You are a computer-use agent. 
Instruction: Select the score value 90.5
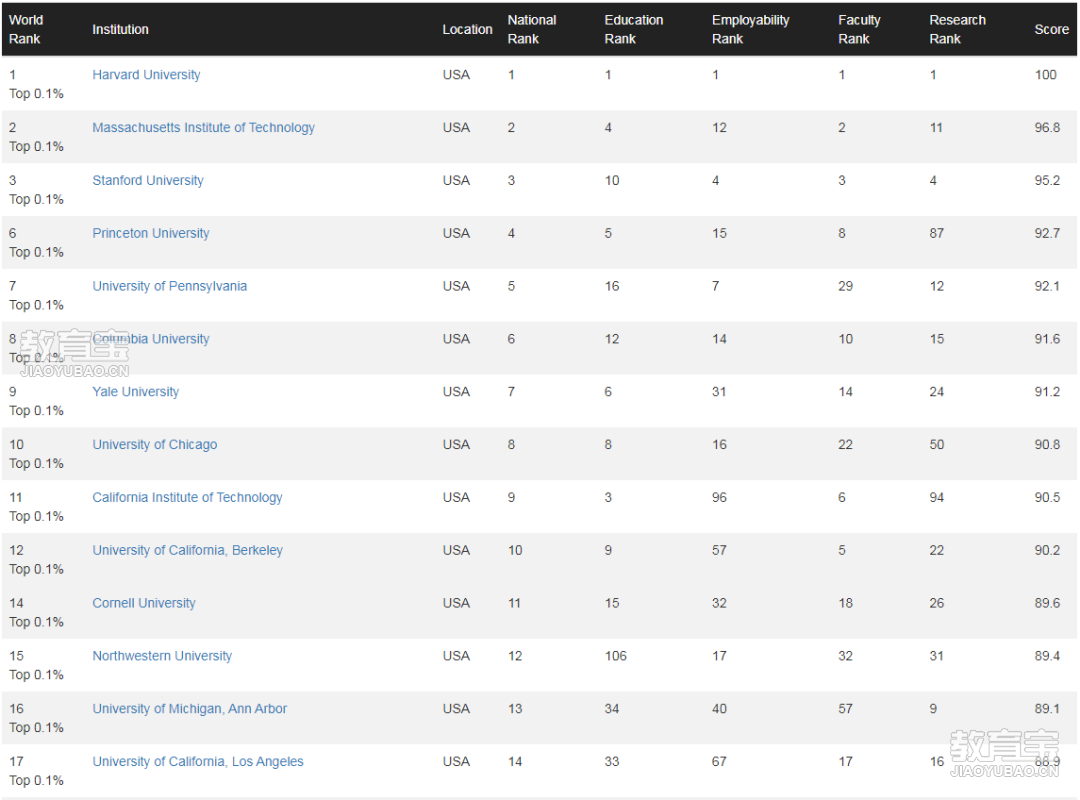click(x=1047, y=498)
